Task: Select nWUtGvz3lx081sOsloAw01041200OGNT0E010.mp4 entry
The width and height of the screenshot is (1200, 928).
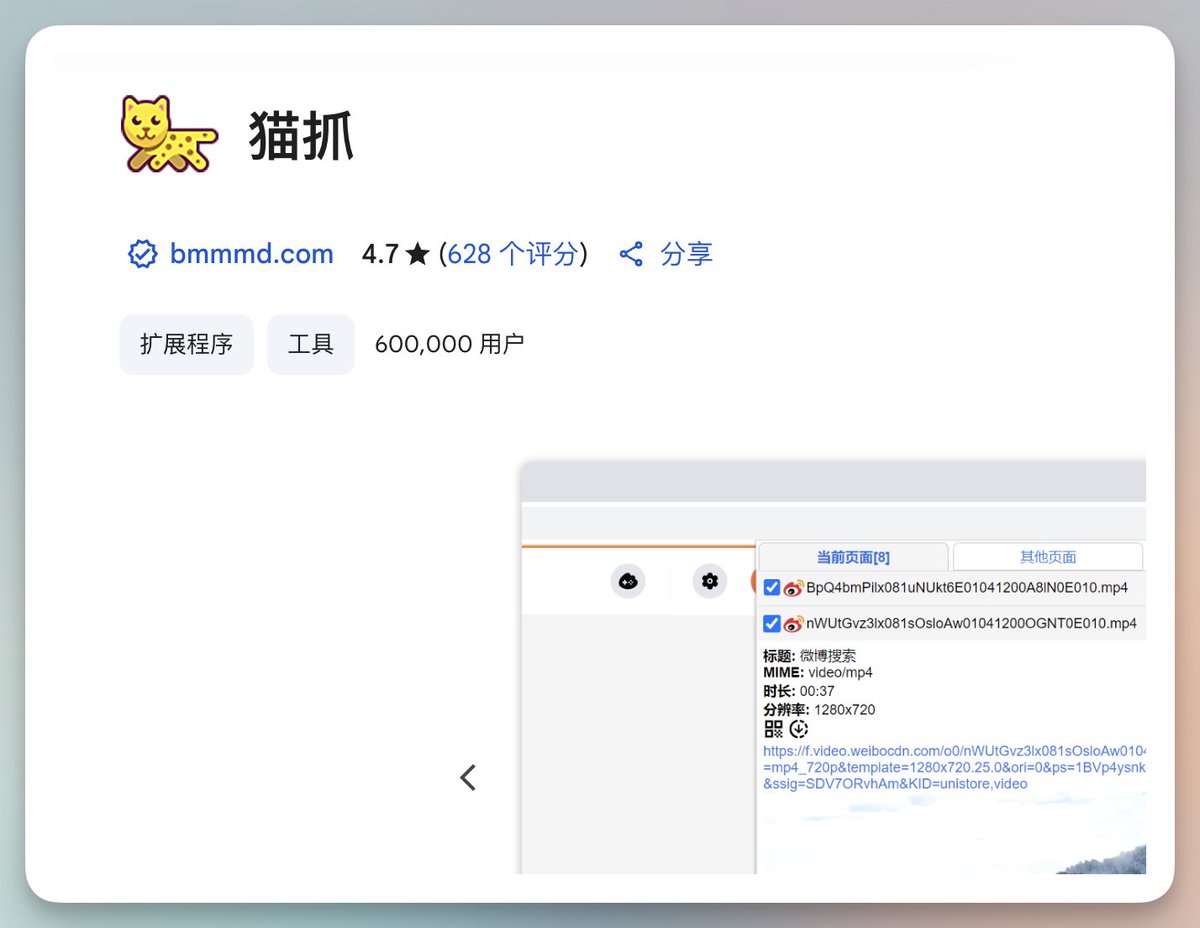Action: point(971,623)
